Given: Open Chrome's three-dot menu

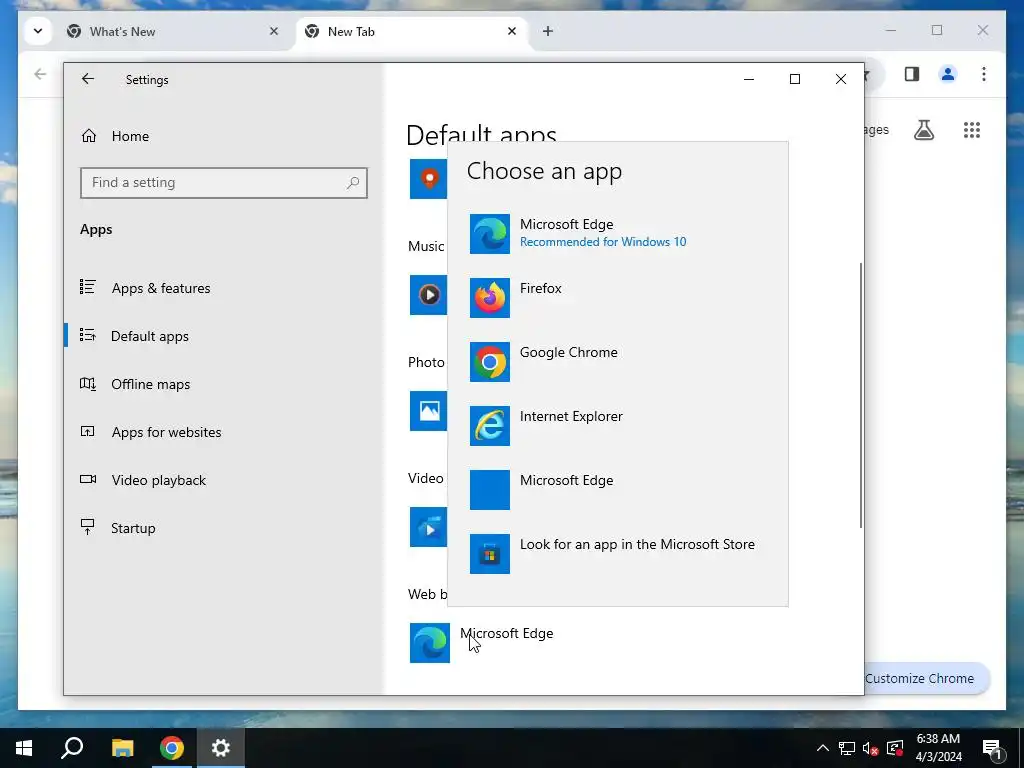Looking at the screenshot, I should (984, 74).
